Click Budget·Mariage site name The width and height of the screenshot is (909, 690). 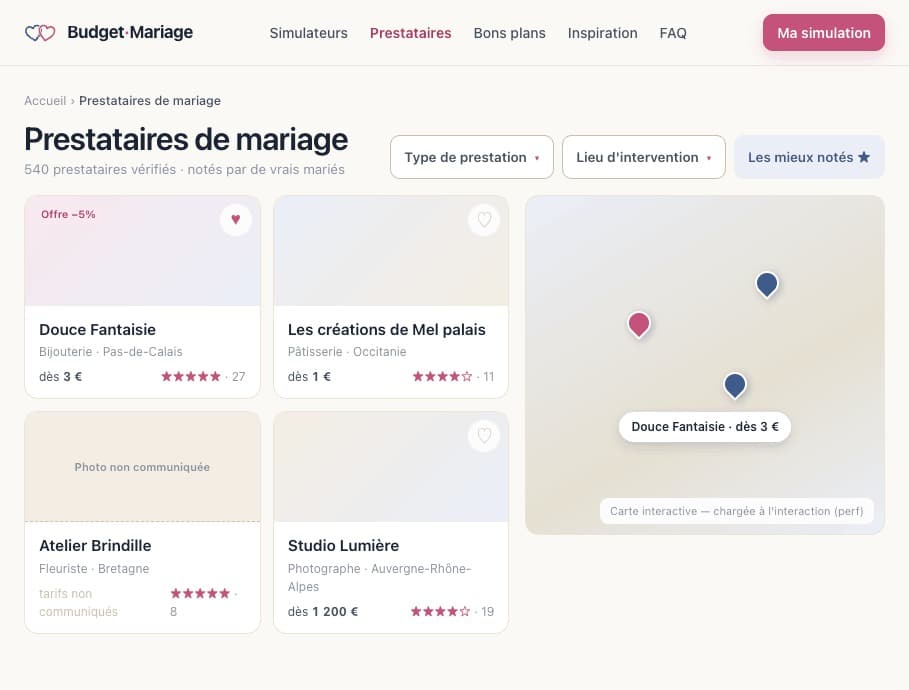130,32
